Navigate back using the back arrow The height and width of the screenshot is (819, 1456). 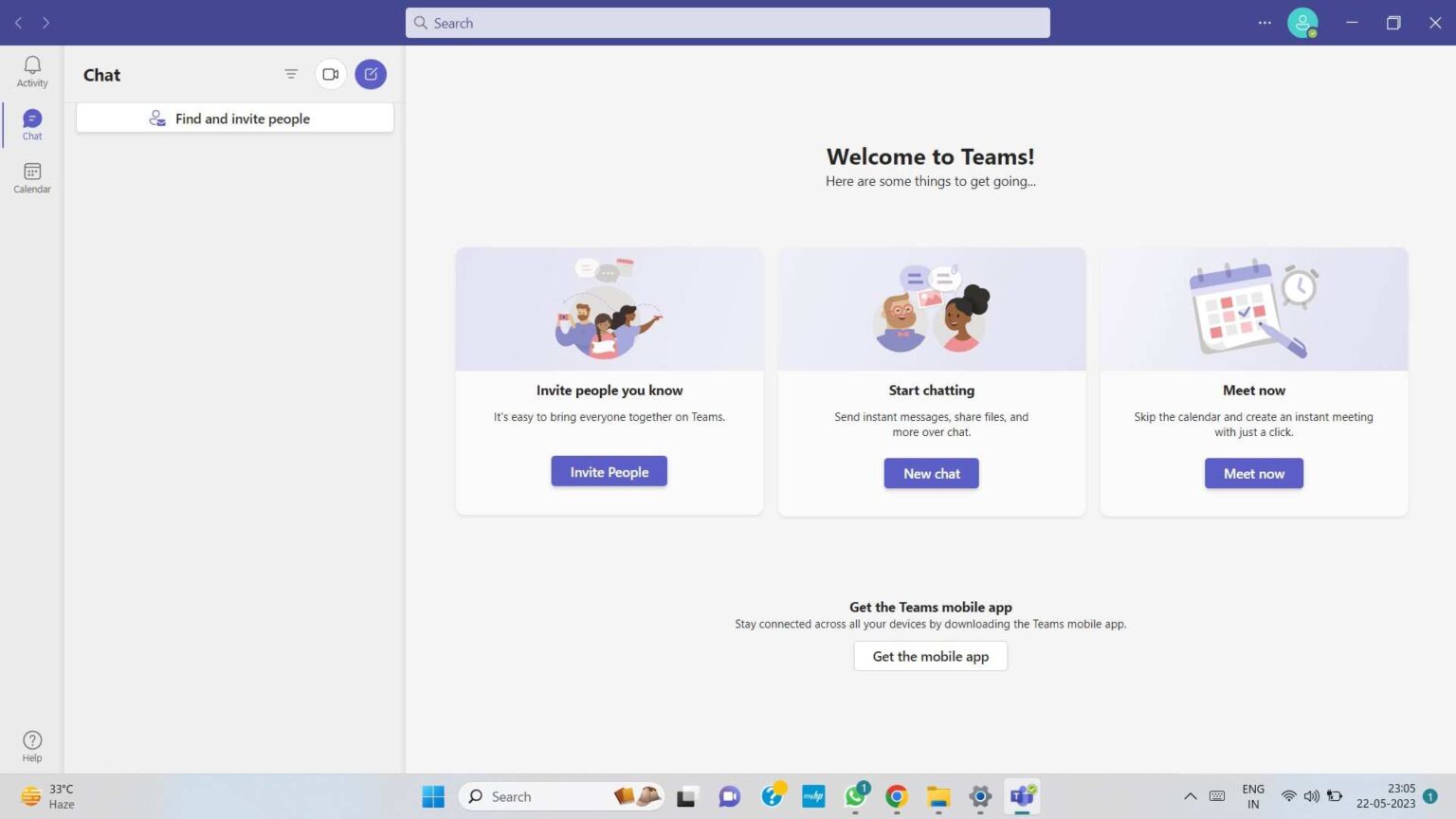[18, 22]
